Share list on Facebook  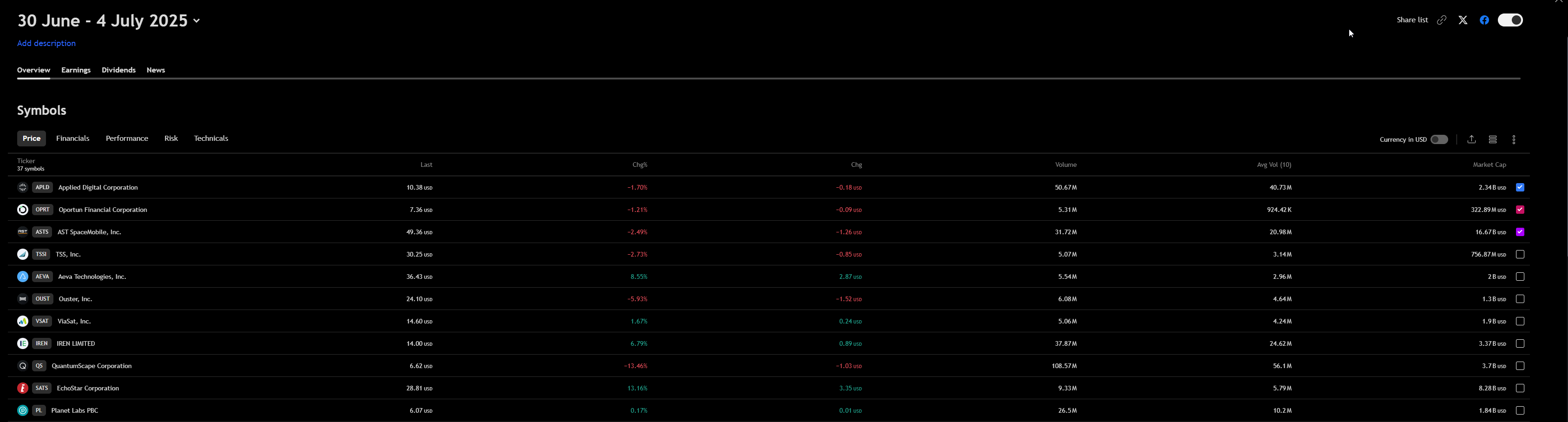pyautogui.click(x=1484, y=20)
